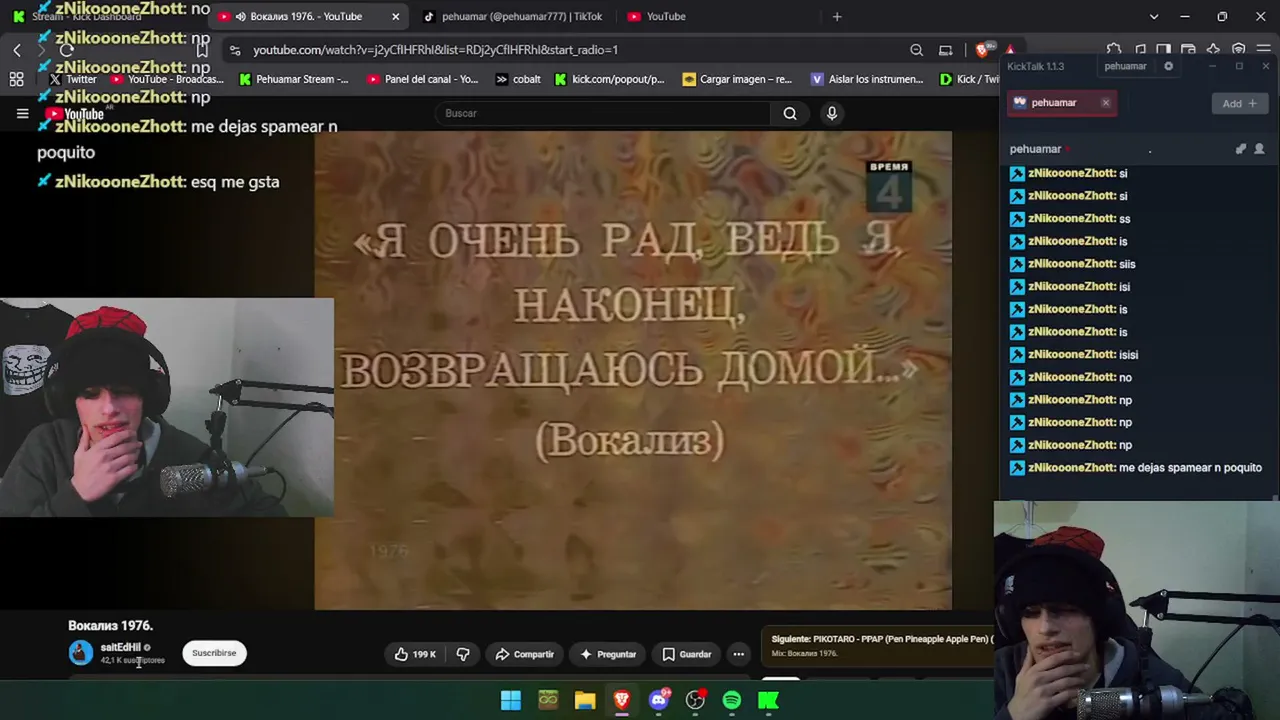This screenshot has height=720, width=1280.
Task: Open Spotify from the taskbar
Action: click(x=732, y=700)
